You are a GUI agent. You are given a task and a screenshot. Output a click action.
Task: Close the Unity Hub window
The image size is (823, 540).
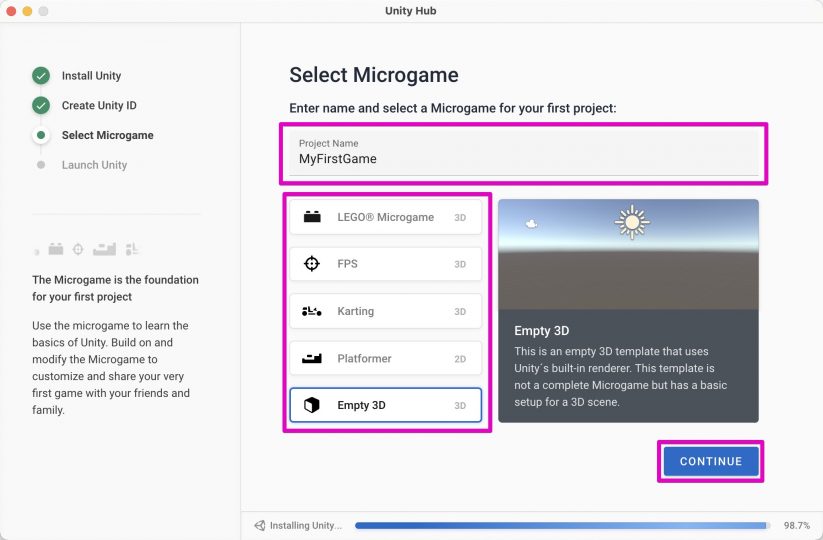point(11,11)
